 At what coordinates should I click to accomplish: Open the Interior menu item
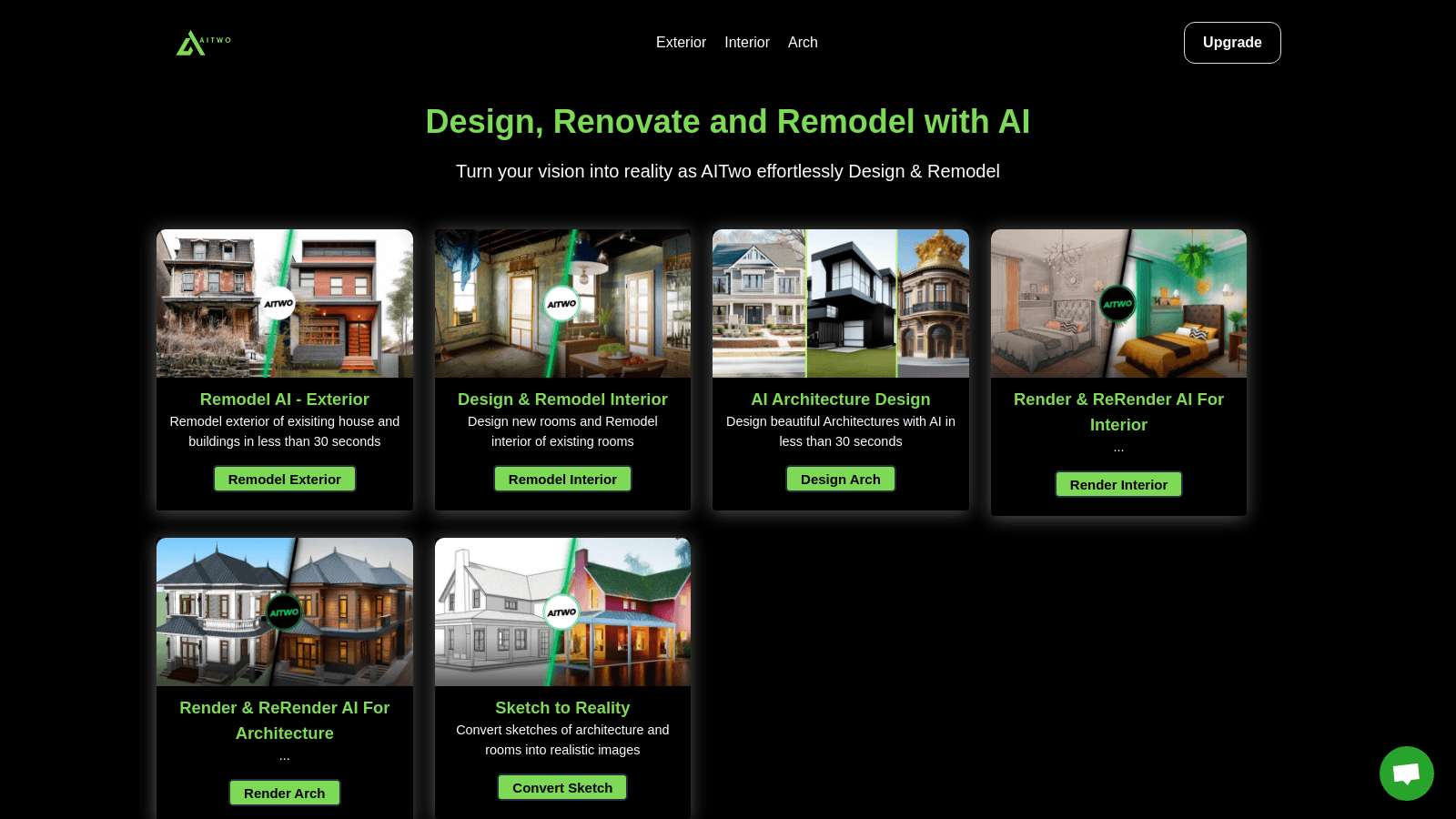point(747,43)
